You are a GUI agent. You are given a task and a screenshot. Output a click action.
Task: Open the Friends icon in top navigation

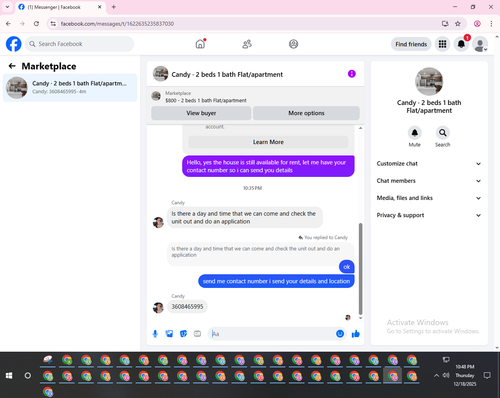(x=247, y=44)
